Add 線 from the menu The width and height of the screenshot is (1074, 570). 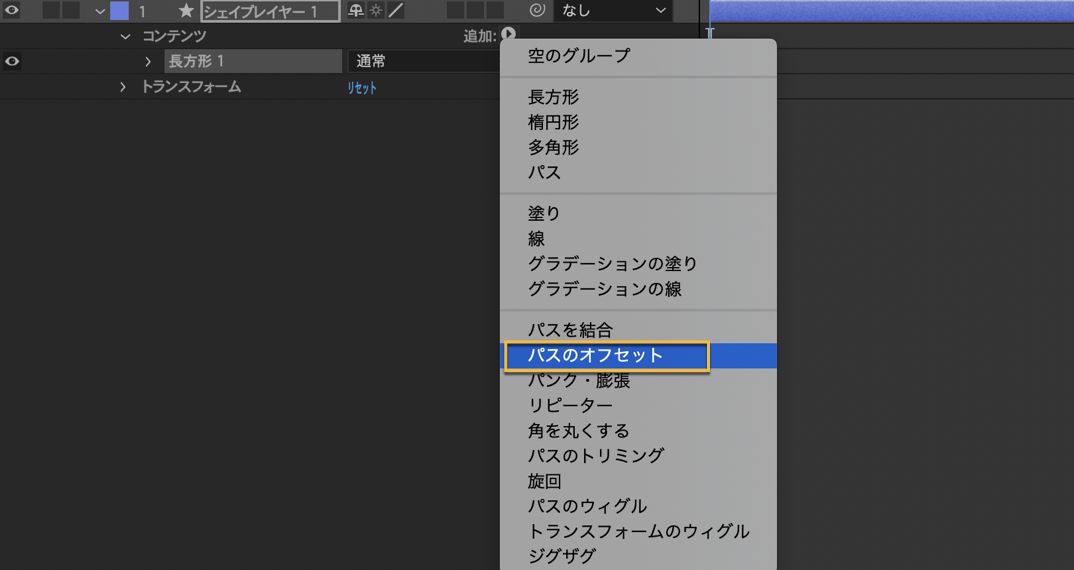click(638, 238)
